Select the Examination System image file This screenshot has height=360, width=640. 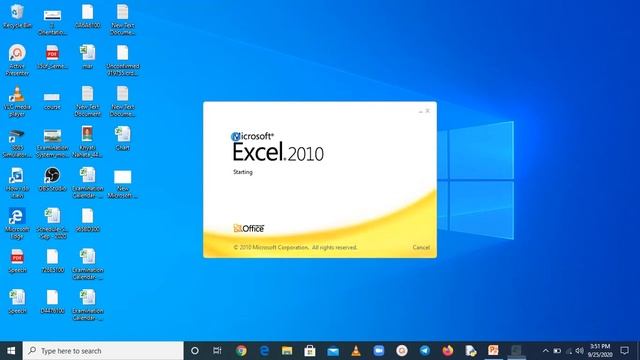[x=52, y=143]
